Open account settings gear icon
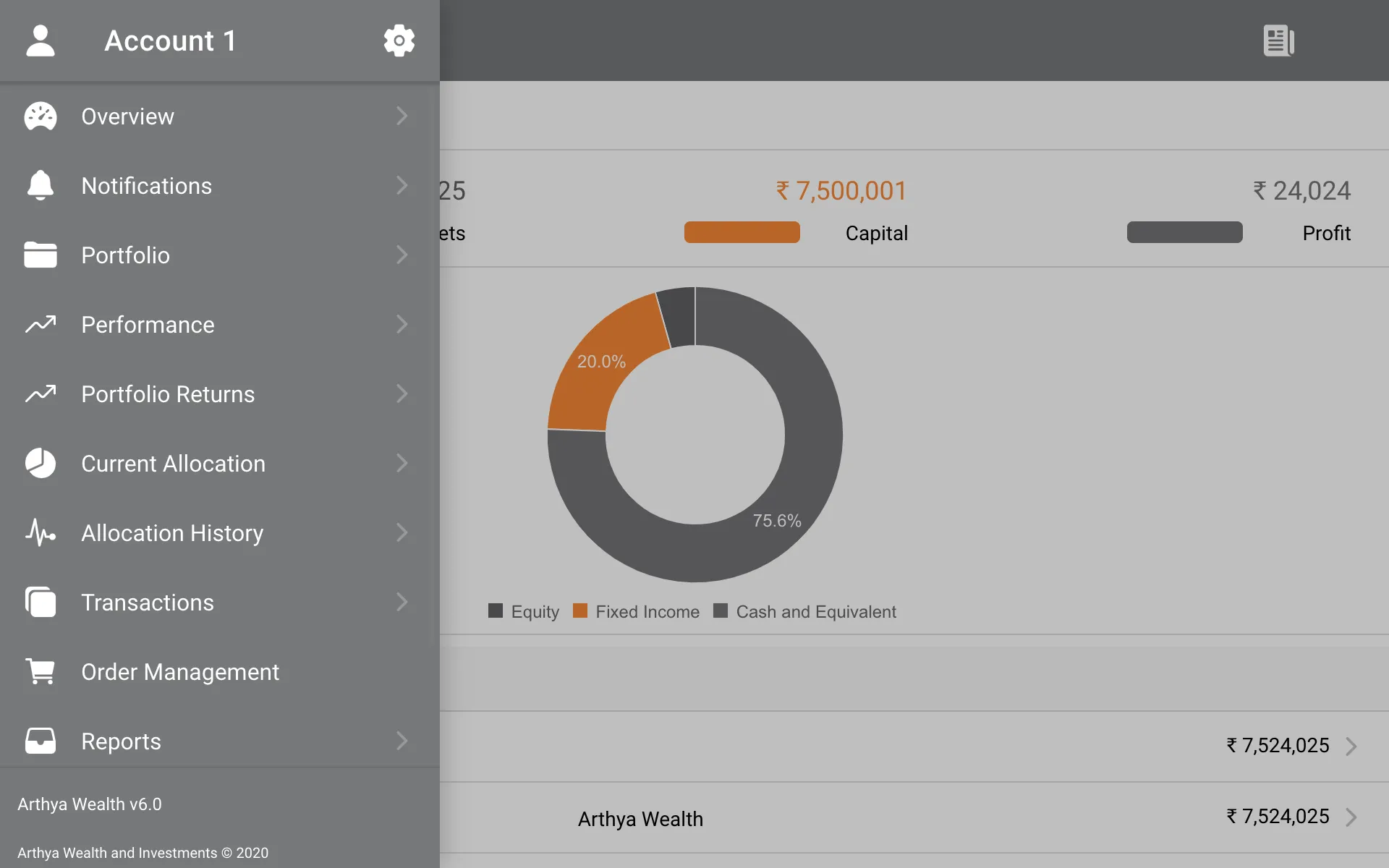1389x868 pixels. pyautogui.click(x=399, y=40)
